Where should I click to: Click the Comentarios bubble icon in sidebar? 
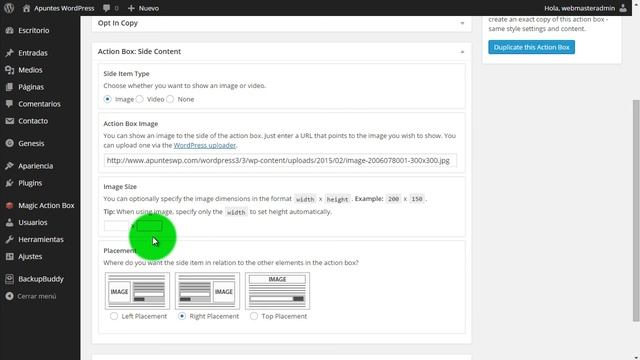[x=10, y=104]
